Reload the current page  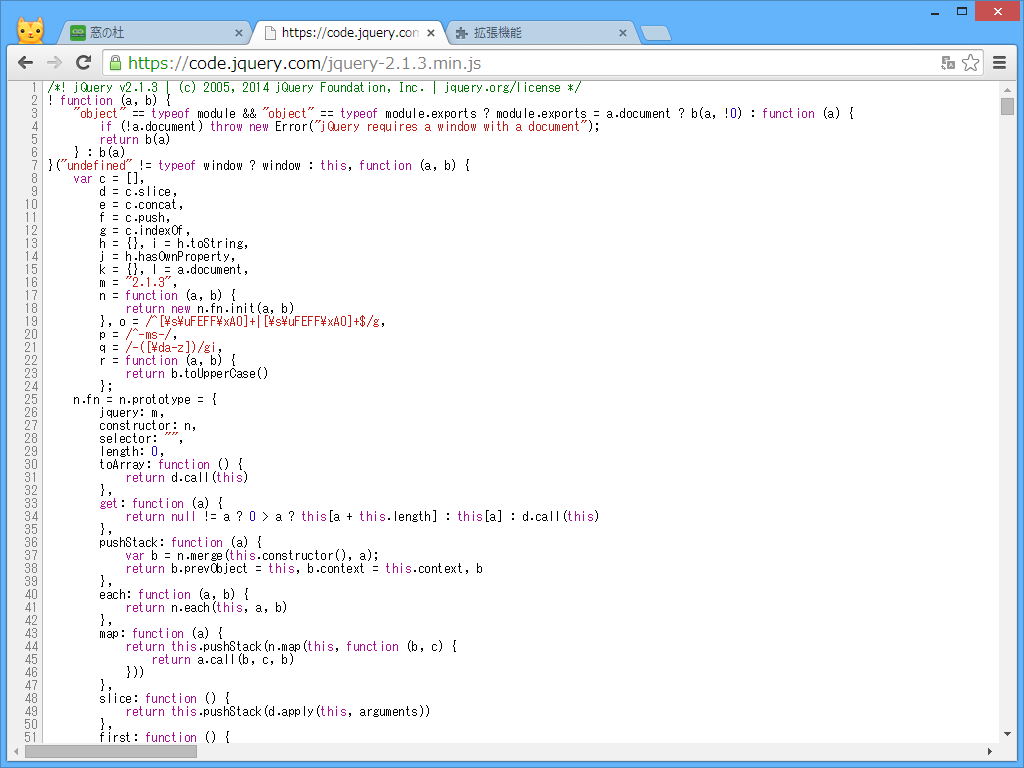click(x=83, y=63)
